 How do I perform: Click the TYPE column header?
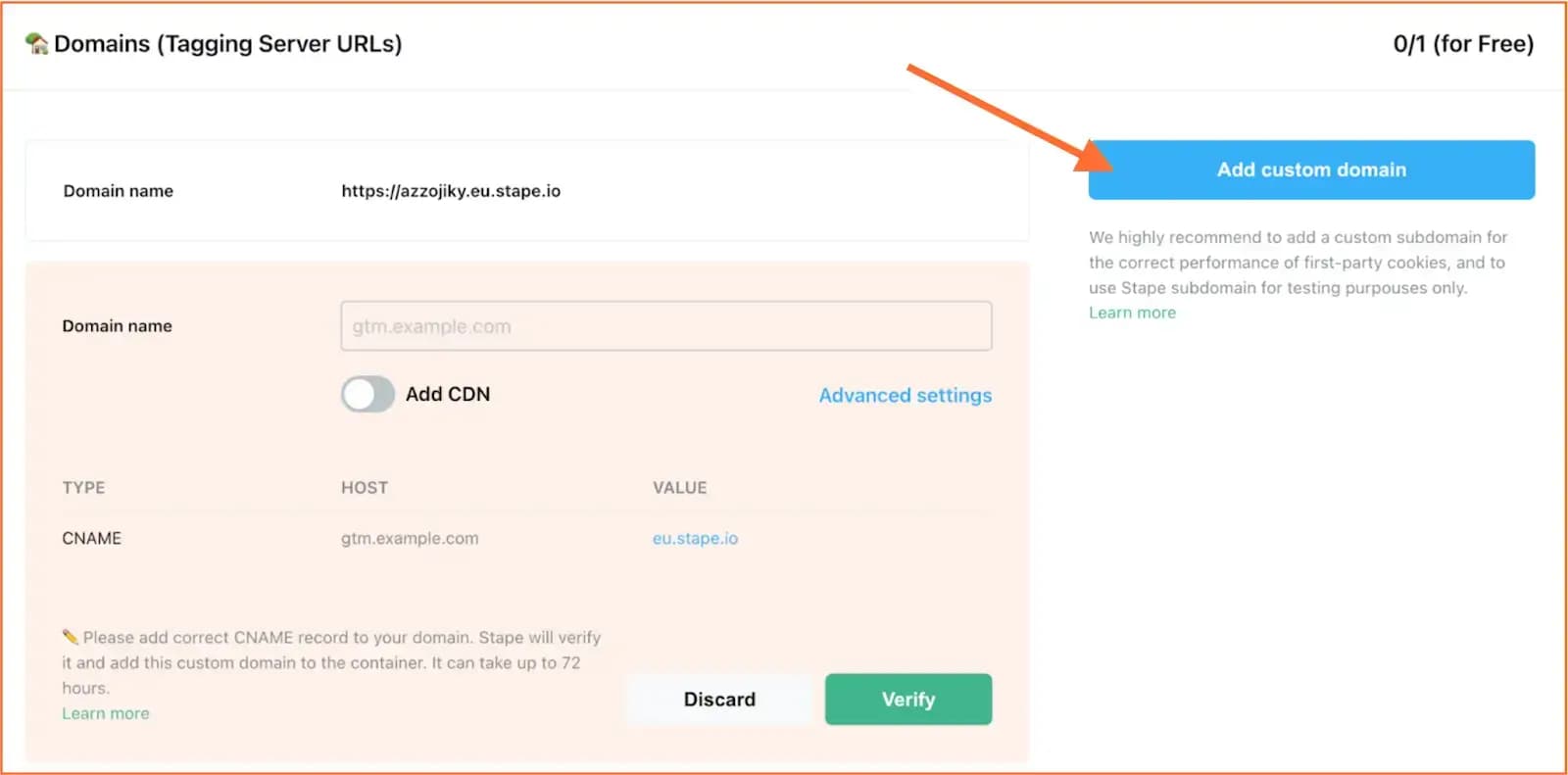coord(83,487)
